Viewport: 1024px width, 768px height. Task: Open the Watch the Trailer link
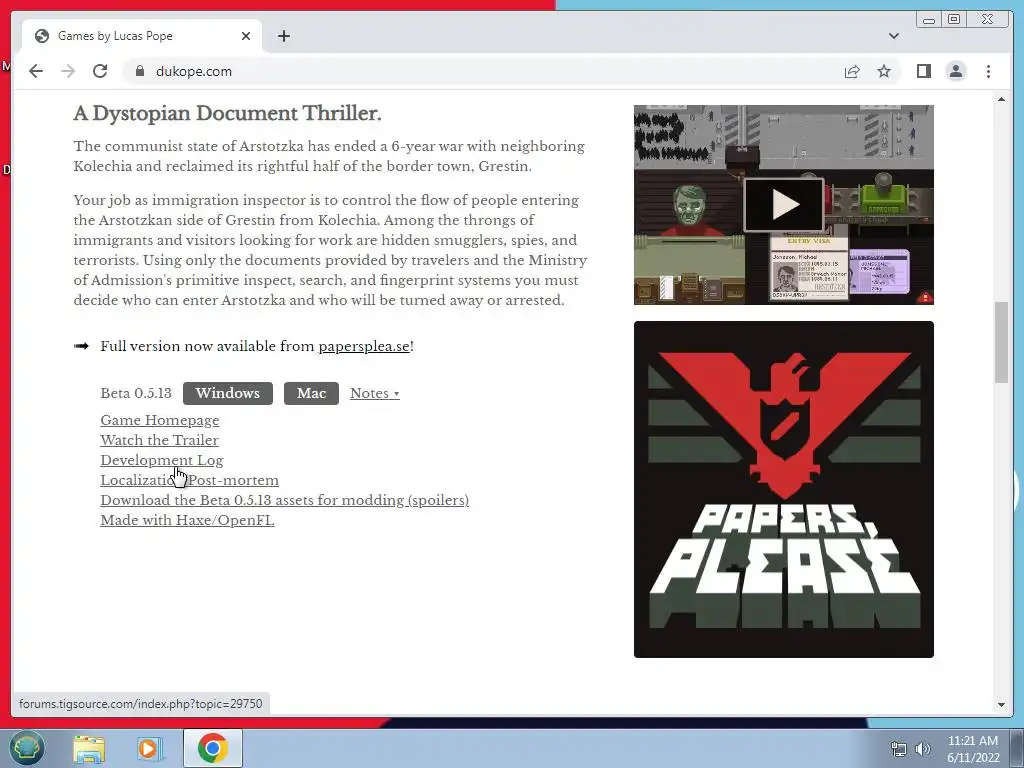coord(159,440)
